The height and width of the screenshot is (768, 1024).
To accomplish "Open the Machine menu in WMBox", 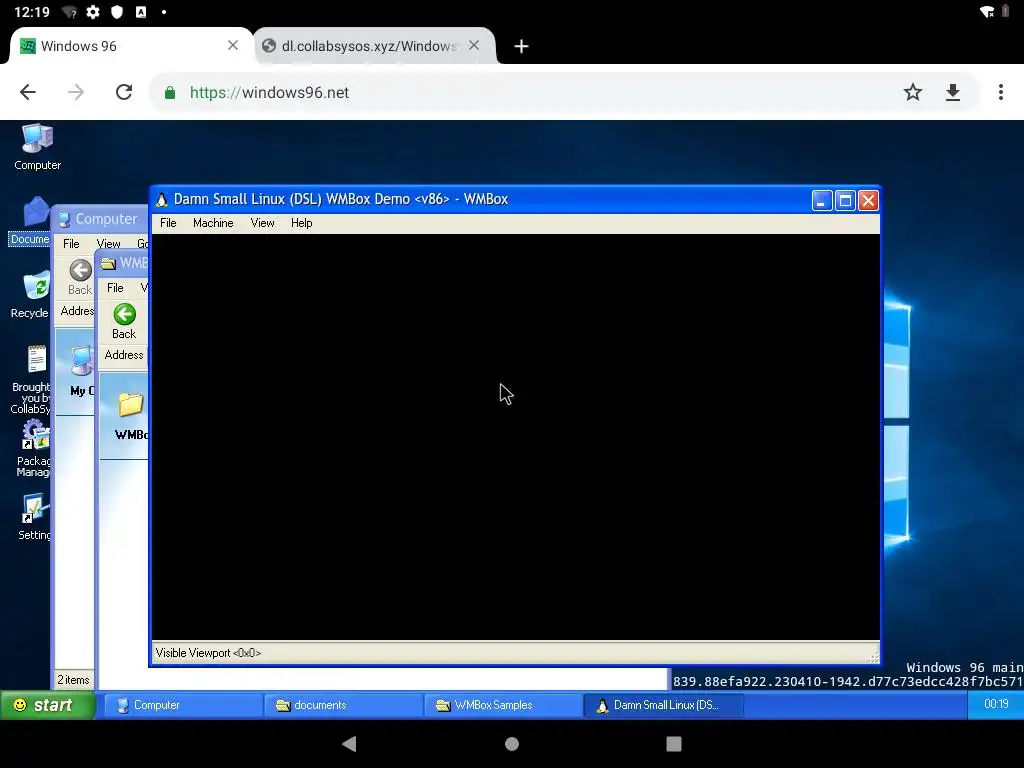I will [213, 223].
